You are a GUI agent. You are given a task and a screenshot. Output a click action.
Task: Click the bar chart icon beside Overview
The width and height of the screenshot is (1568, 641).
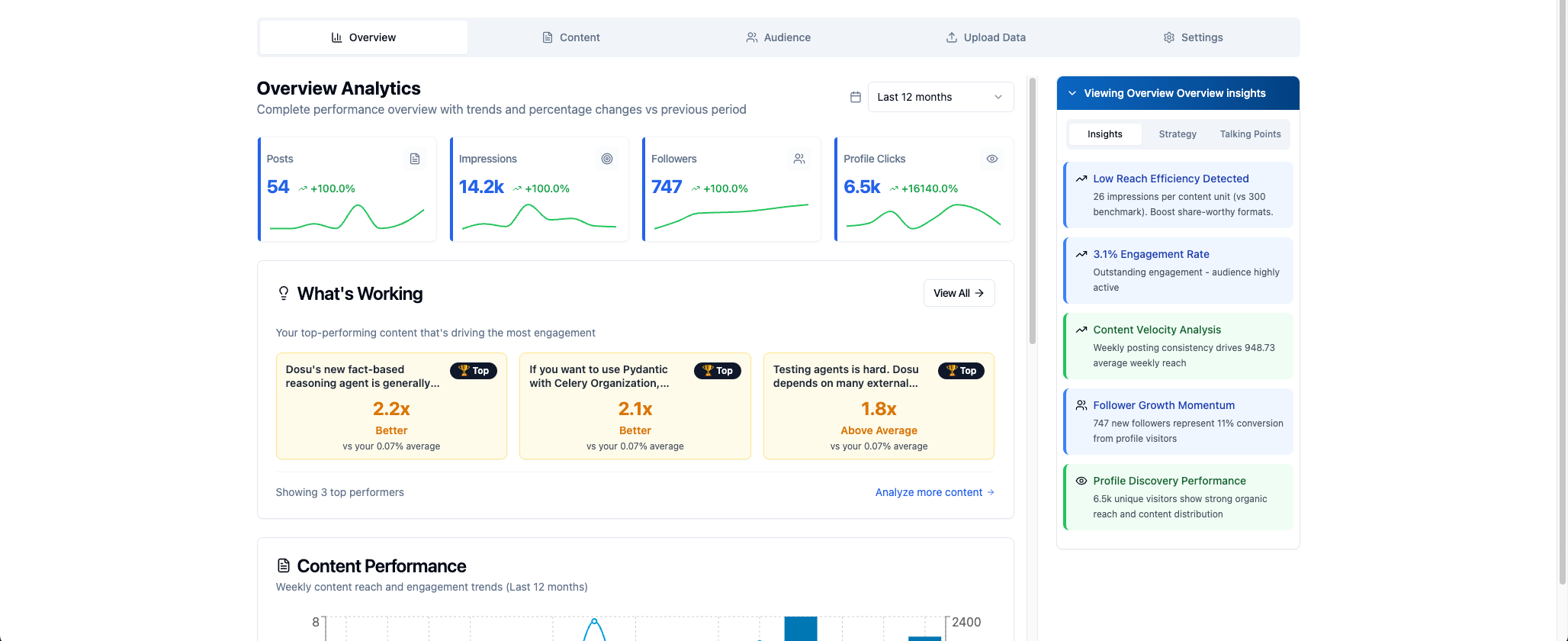(x=336, y=37)
